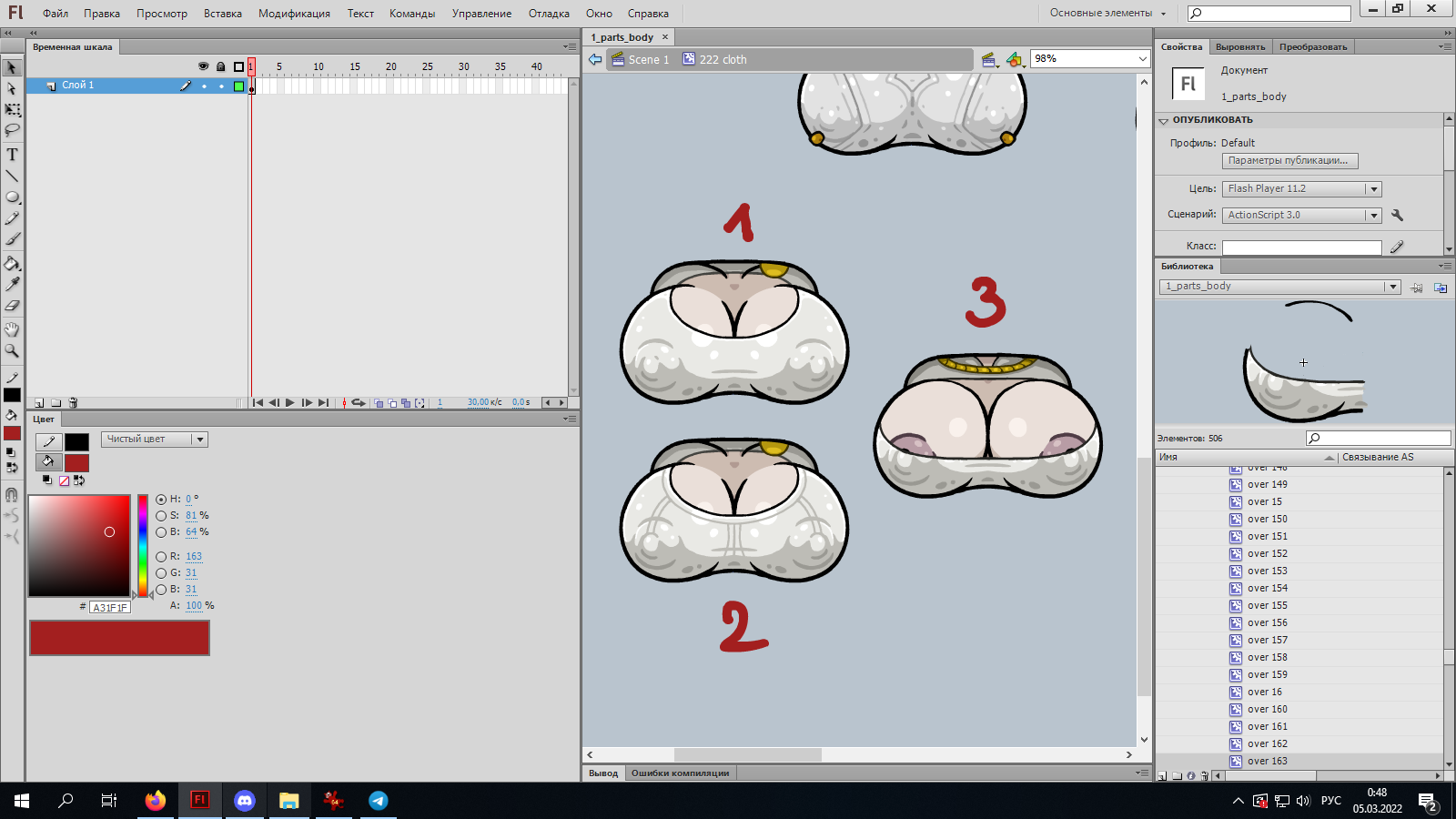Viewport: 1456px width, 819px height.
Task: Click the Edit Symbols icon above stage
Action: point(1015,60)
